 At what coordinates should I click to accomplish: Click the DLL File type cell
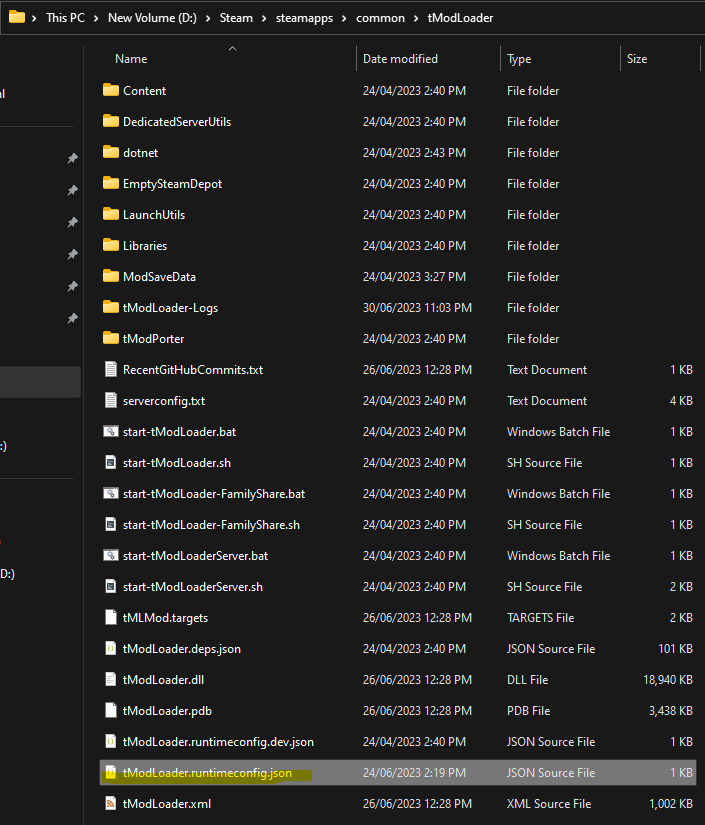click(527, 679)
